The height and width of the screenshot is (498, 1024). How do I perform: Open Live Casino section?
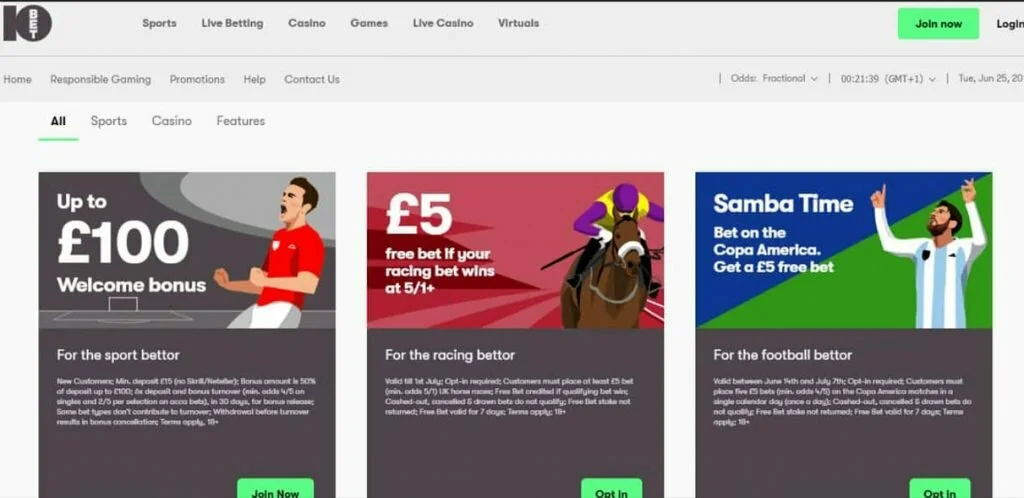tap(443, 23)
